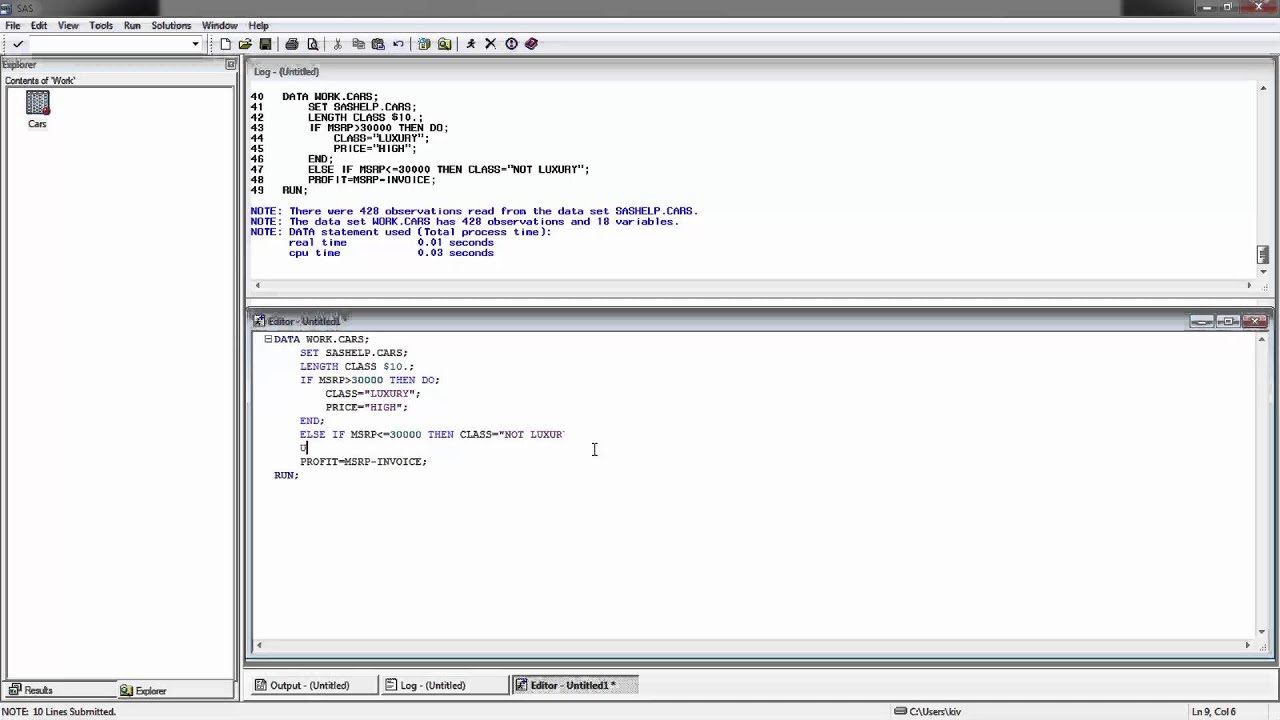Open the Solutions menu
Screen dimensions: 1280x720
pyautogui.click(x=171, y=25)
